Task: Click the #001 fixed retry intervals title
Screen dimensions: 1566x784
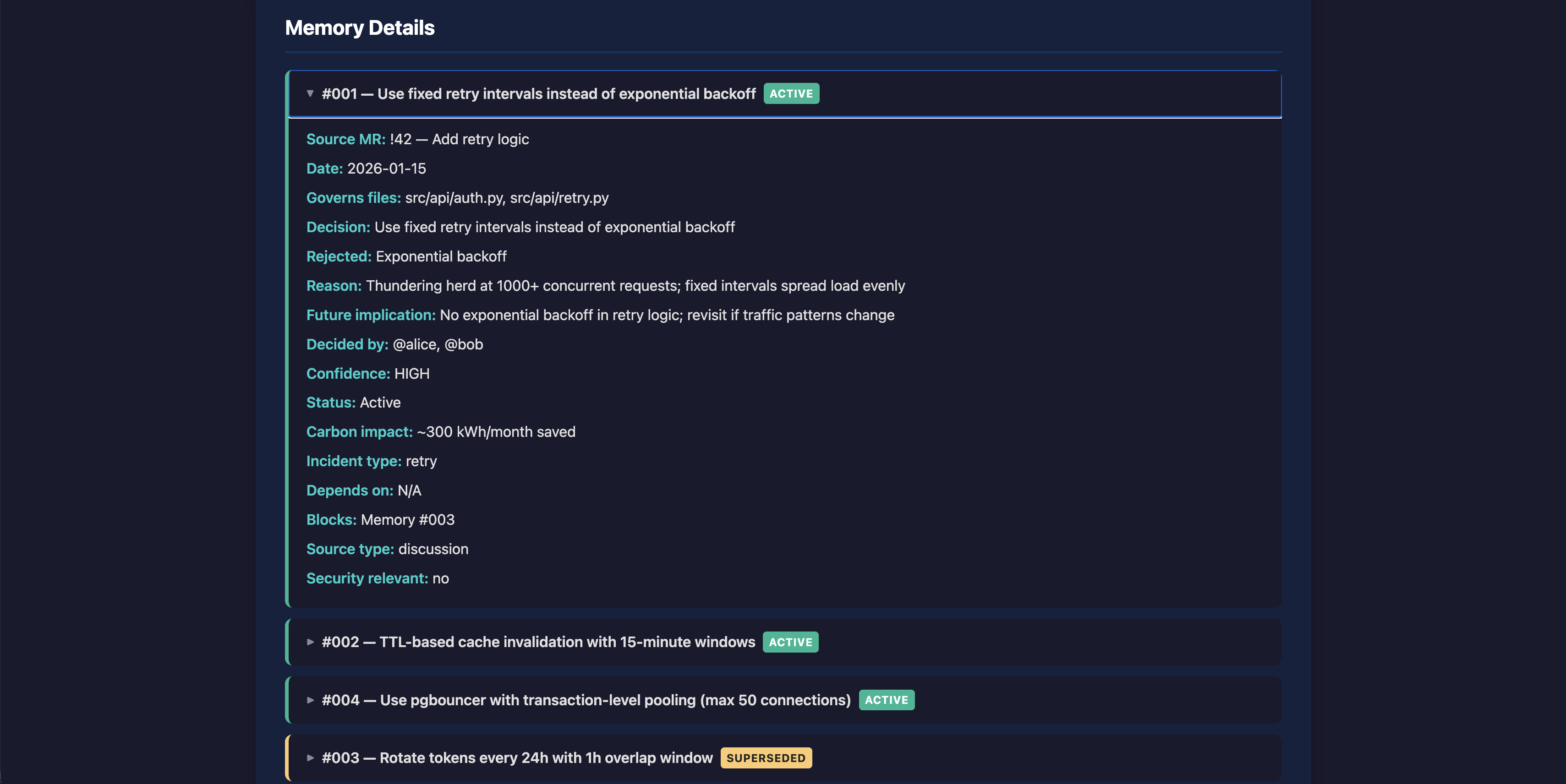Action: [538, 93]
